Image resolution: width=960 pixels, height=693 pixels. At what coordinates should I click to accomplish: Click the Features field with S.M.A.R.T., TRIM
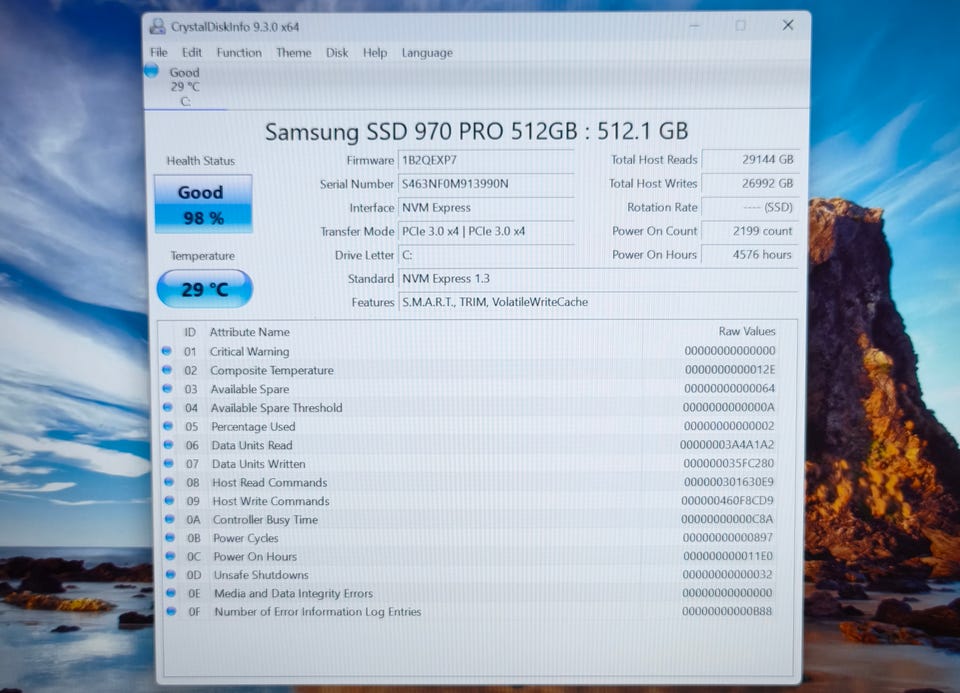coord(598,302)
